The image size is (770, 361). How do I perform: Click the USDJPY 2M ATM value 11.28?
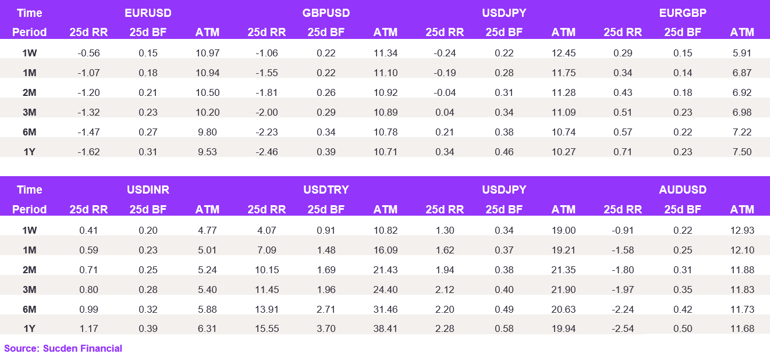563,92
